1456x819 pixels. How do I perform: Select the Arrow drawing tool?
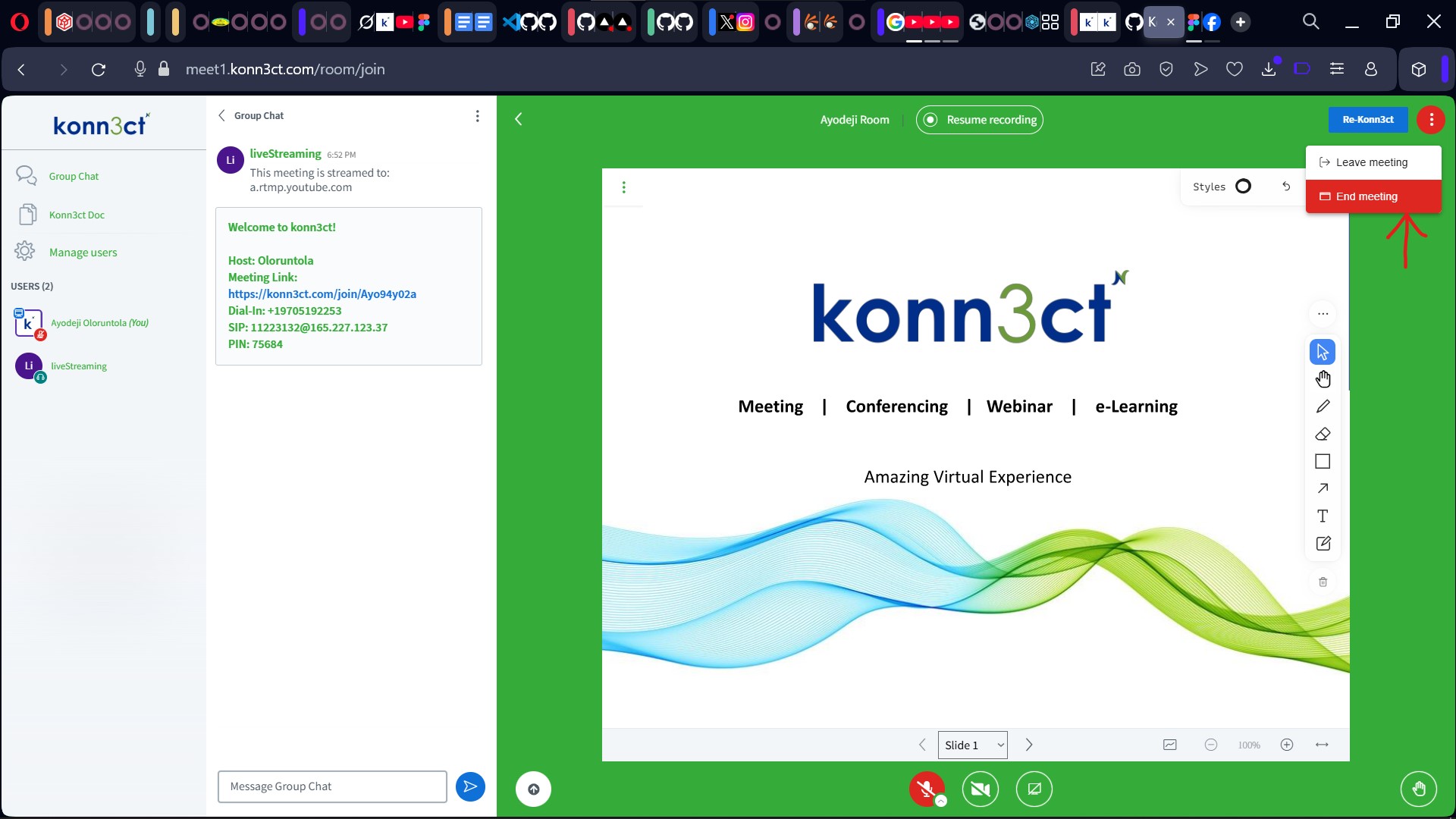point(1323,488)
